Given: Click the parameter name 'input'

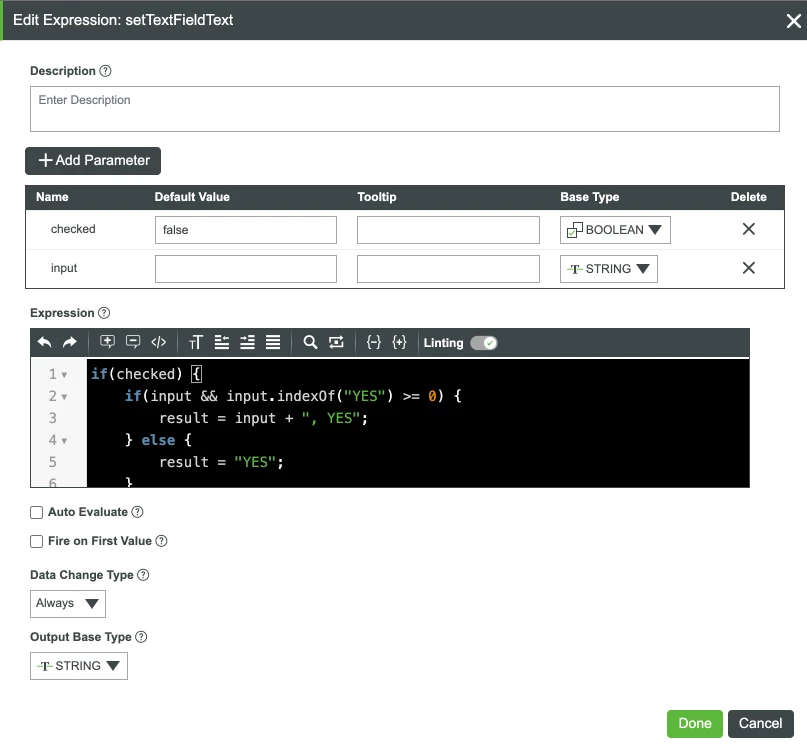Looking at the screenshot, I should (x=64, y=268).
